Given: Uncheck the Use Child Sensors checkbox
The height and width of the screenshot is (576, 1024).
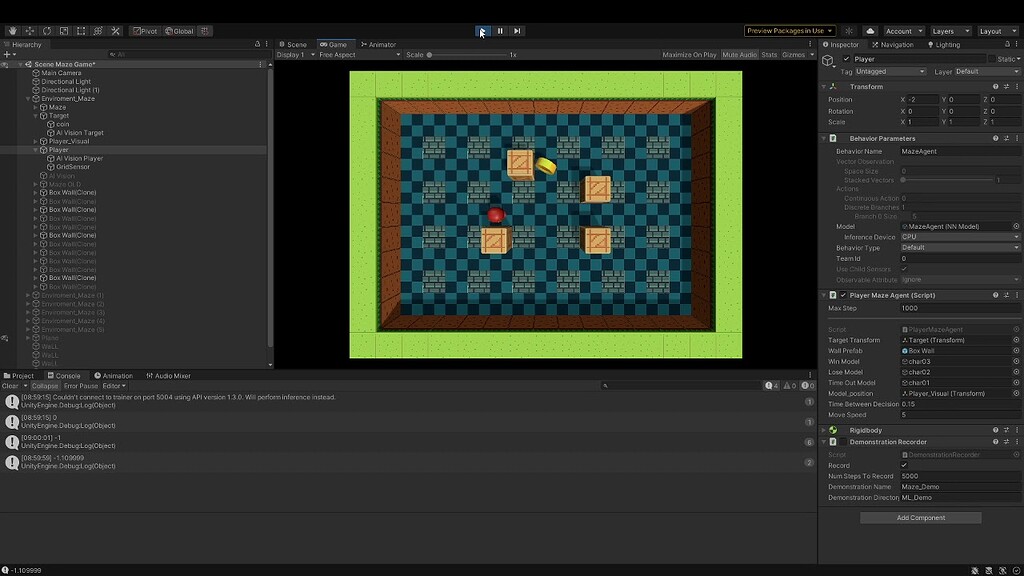Looking at the screenshot, I should click(x=903, y=269).
